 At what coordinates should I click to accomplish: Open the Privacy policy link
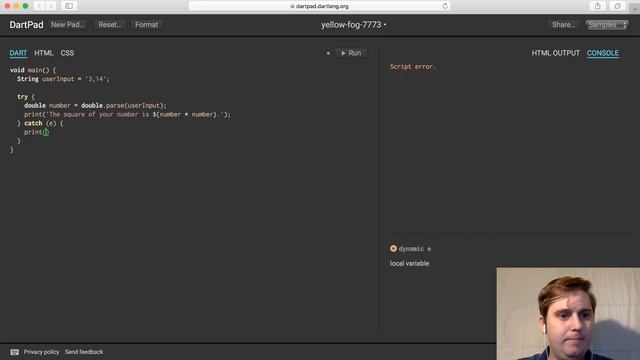pyautogui.click(x=41, y=352)
